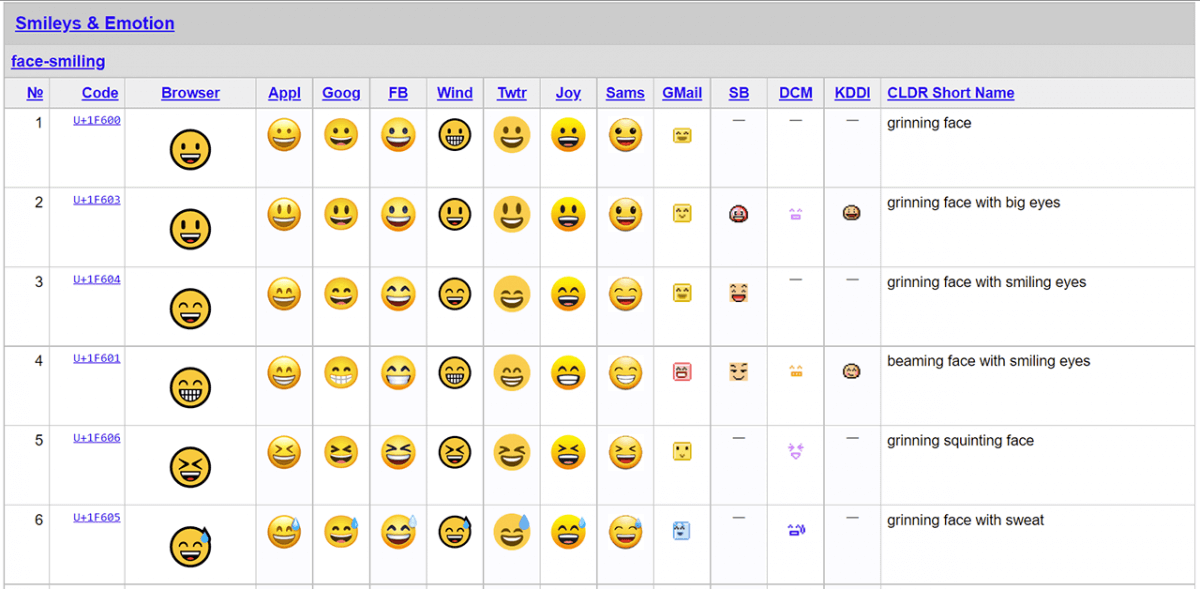Click the JoyPixels grinning face with smiling eyes
The width and height of the screenshot is (1200, 589).
pos(568,293)
